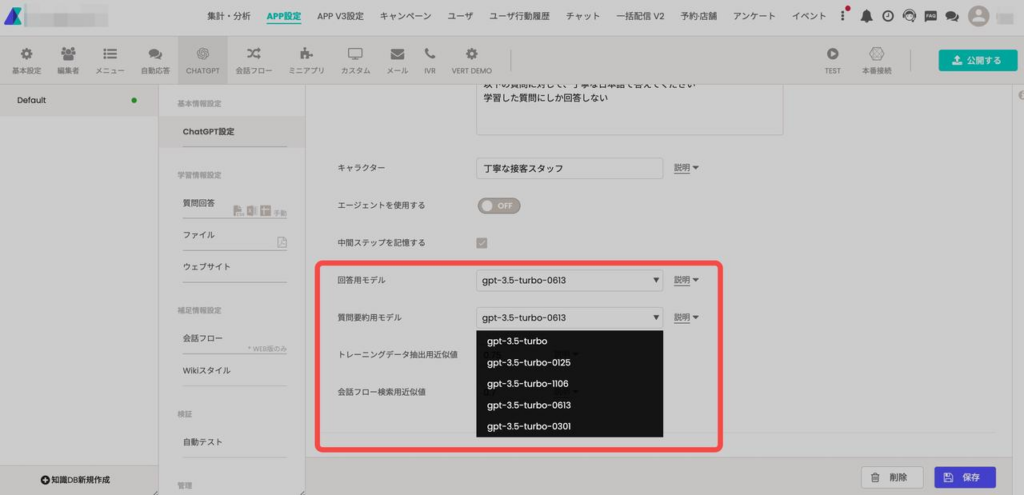Expand 説明 next to キャラクター

click(x=685, y=168)
